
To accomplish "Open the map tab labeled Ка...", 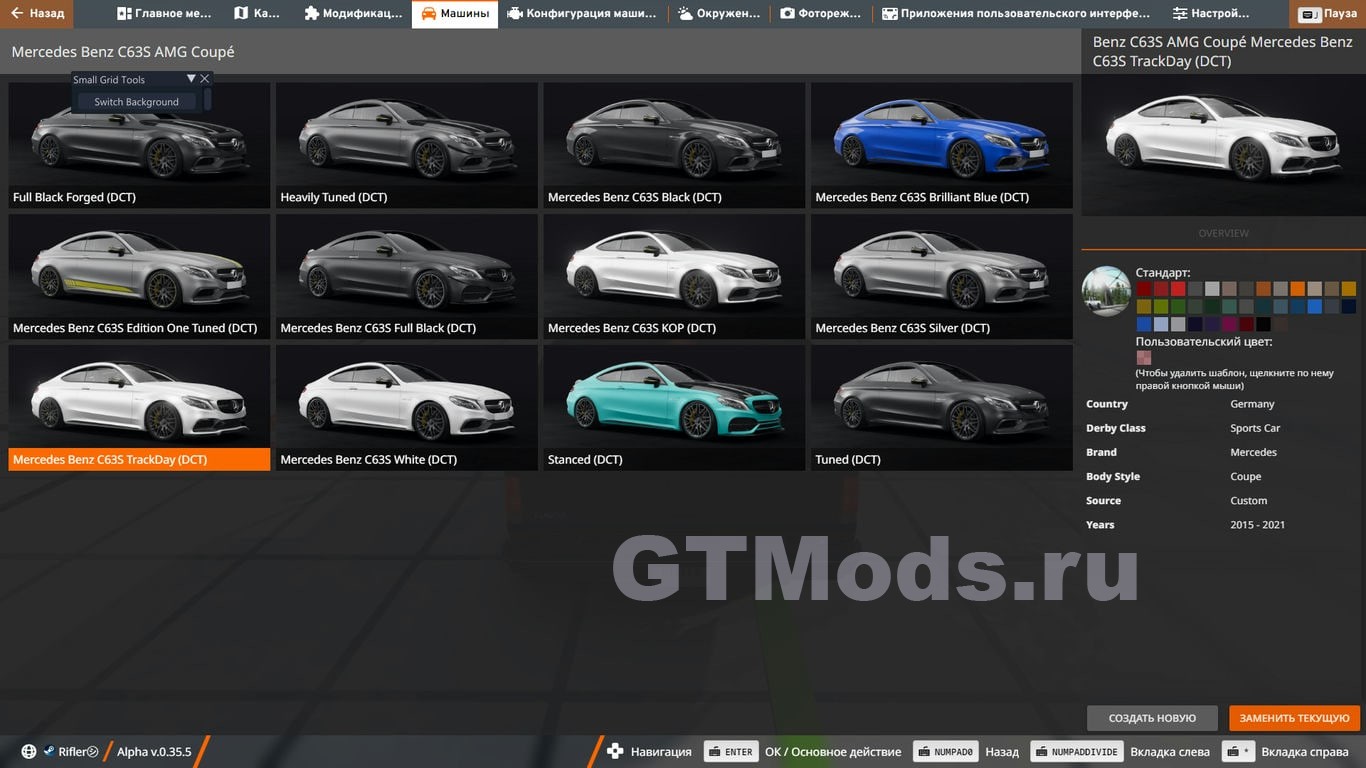I will coord(256,14).
